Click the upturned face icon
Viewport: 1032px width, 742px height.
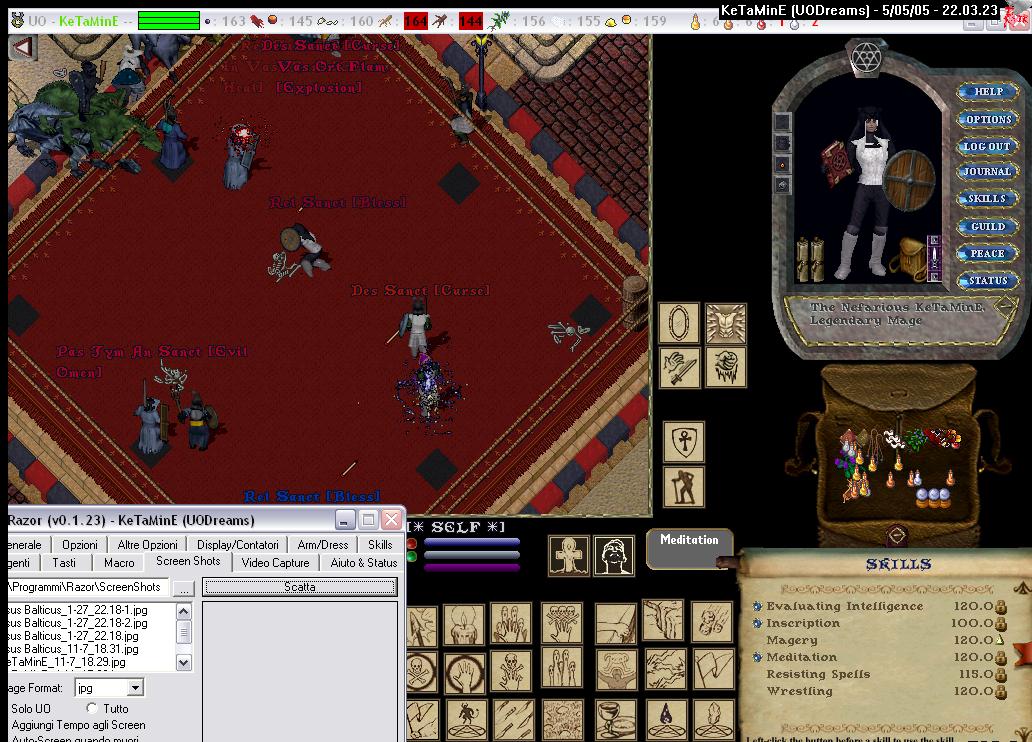[614, 556]
